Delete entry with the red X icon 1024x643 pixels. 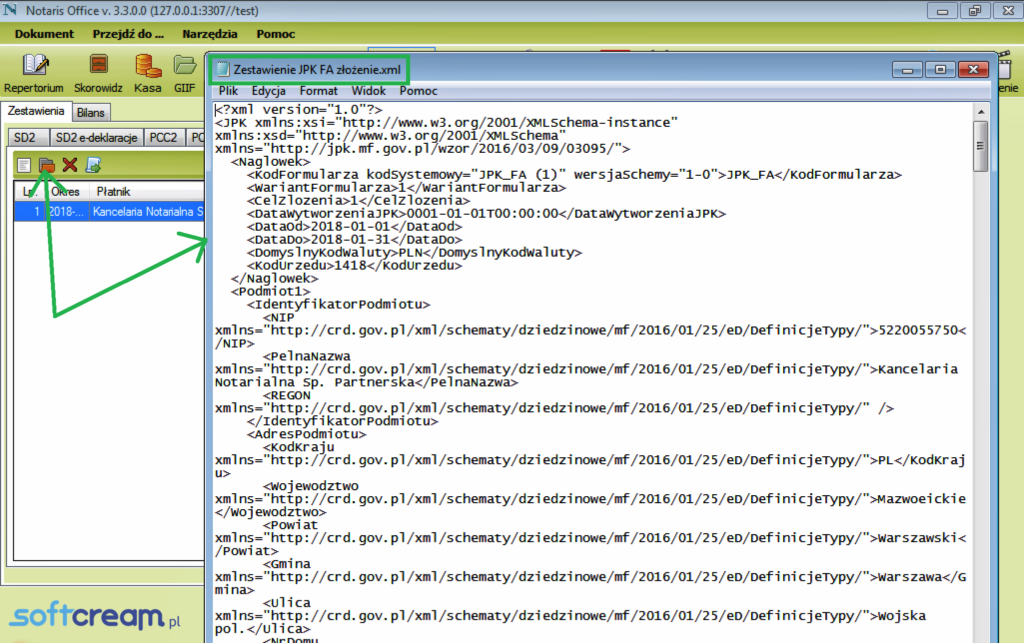(x=70, y=165)
